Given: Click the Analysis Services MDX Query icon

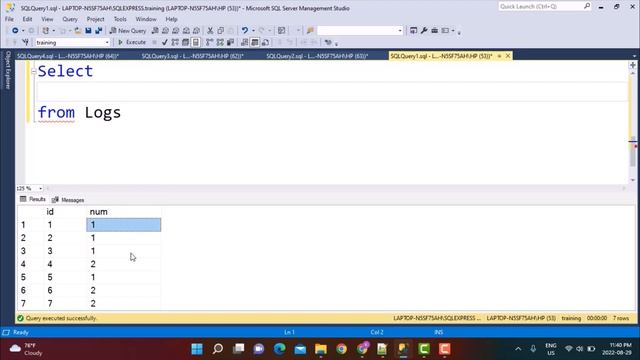Looking at the screenshot, I should coord(165,31).
